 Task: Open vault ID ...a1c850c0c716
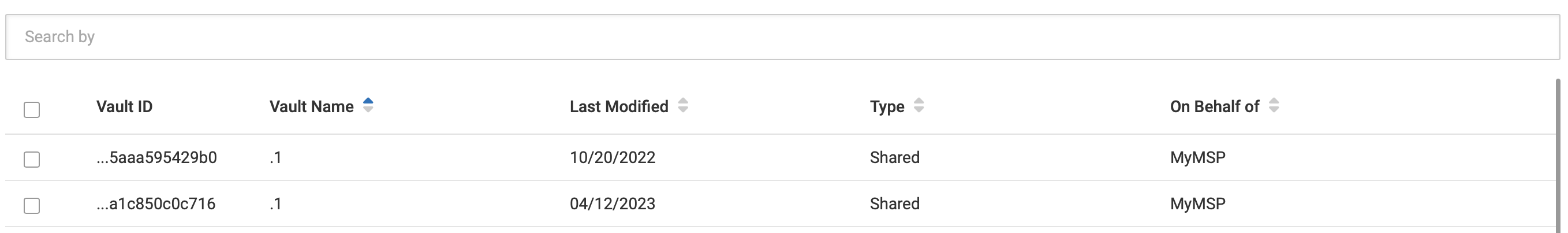coord(156,204)
